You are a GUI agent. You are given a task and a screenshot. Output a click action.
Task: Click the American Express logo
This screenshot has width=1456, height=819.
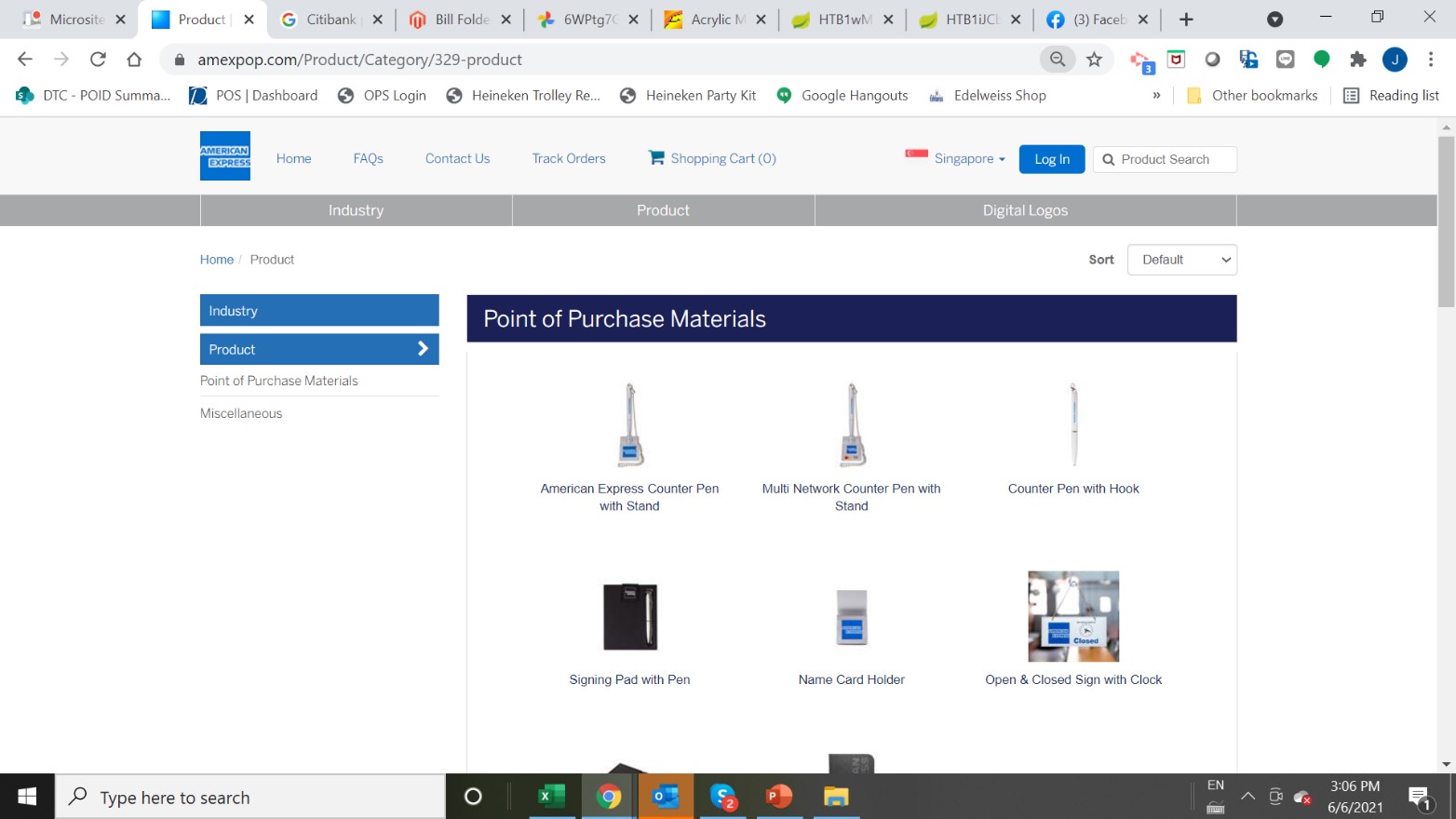coord(225,155)
